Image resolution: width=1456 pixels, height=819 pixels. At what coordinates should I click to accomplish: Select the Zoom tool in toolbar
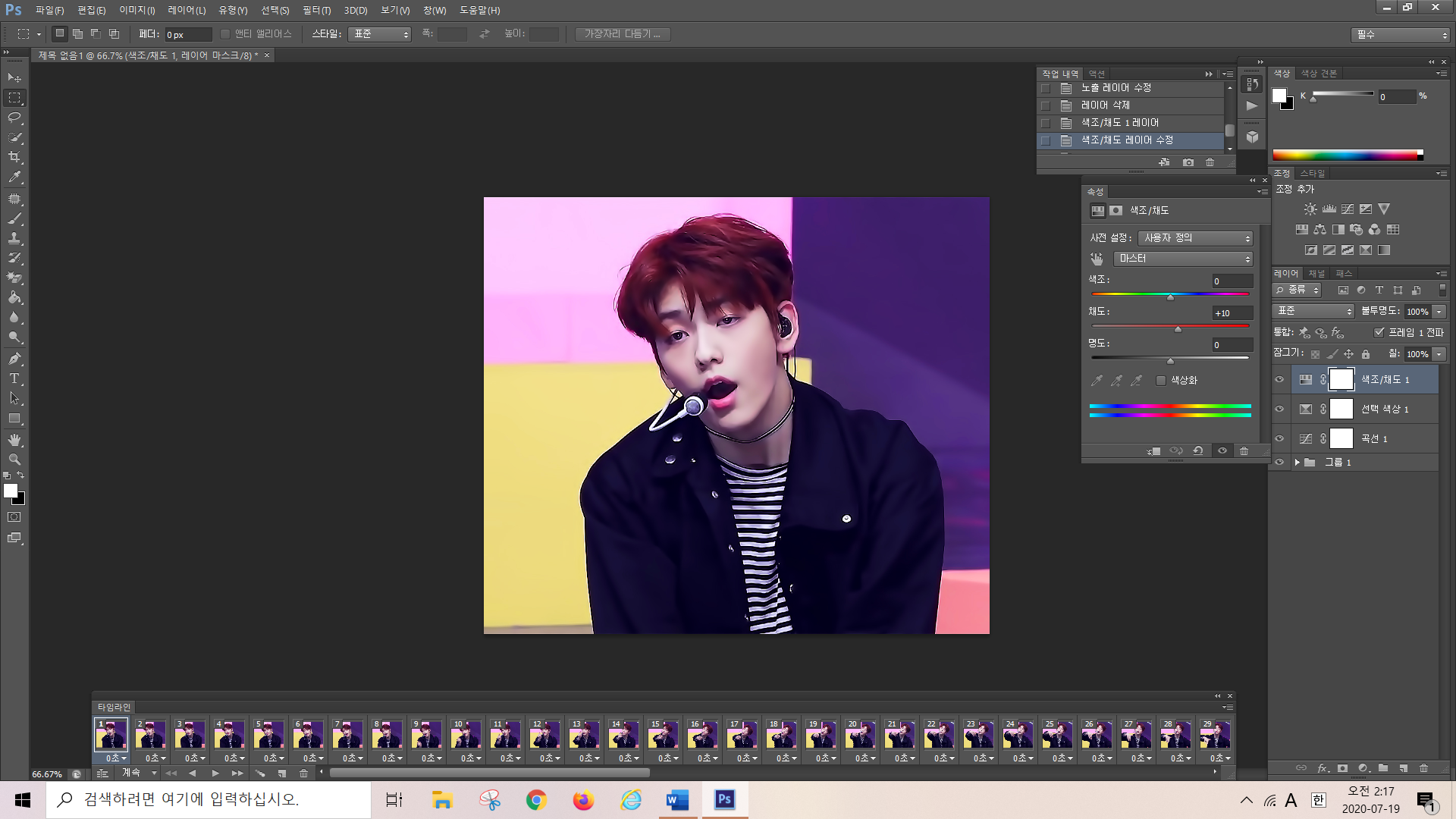[14, 460]
